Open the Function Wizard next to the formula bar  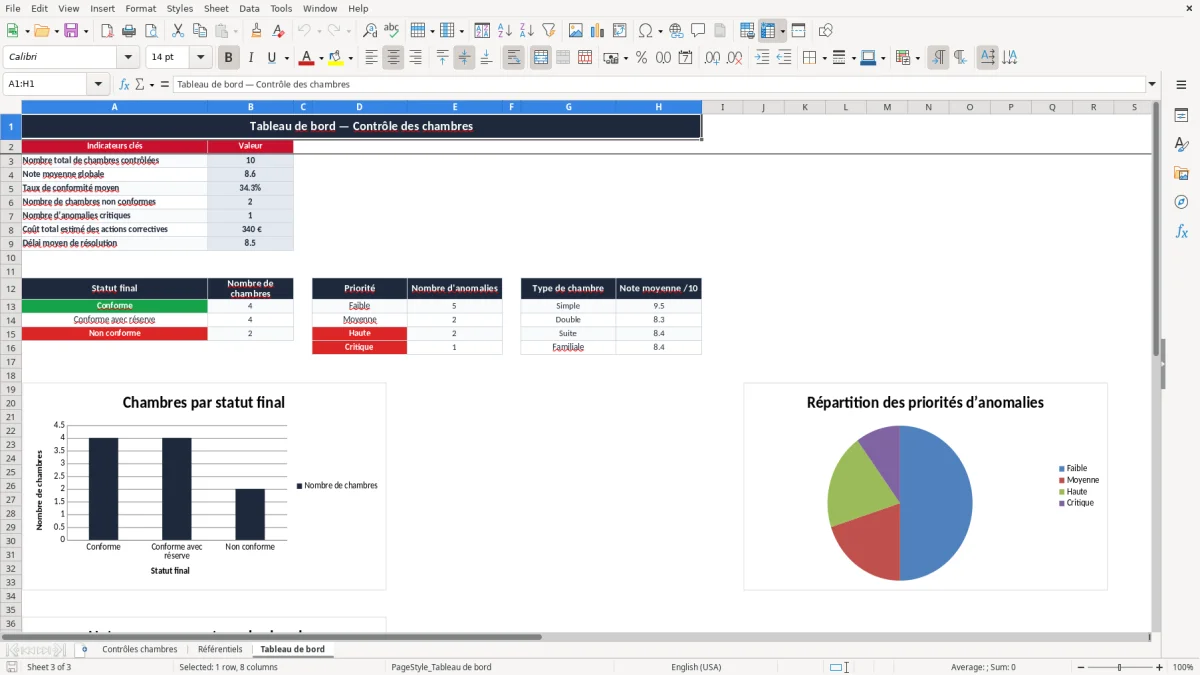(124, 84)
